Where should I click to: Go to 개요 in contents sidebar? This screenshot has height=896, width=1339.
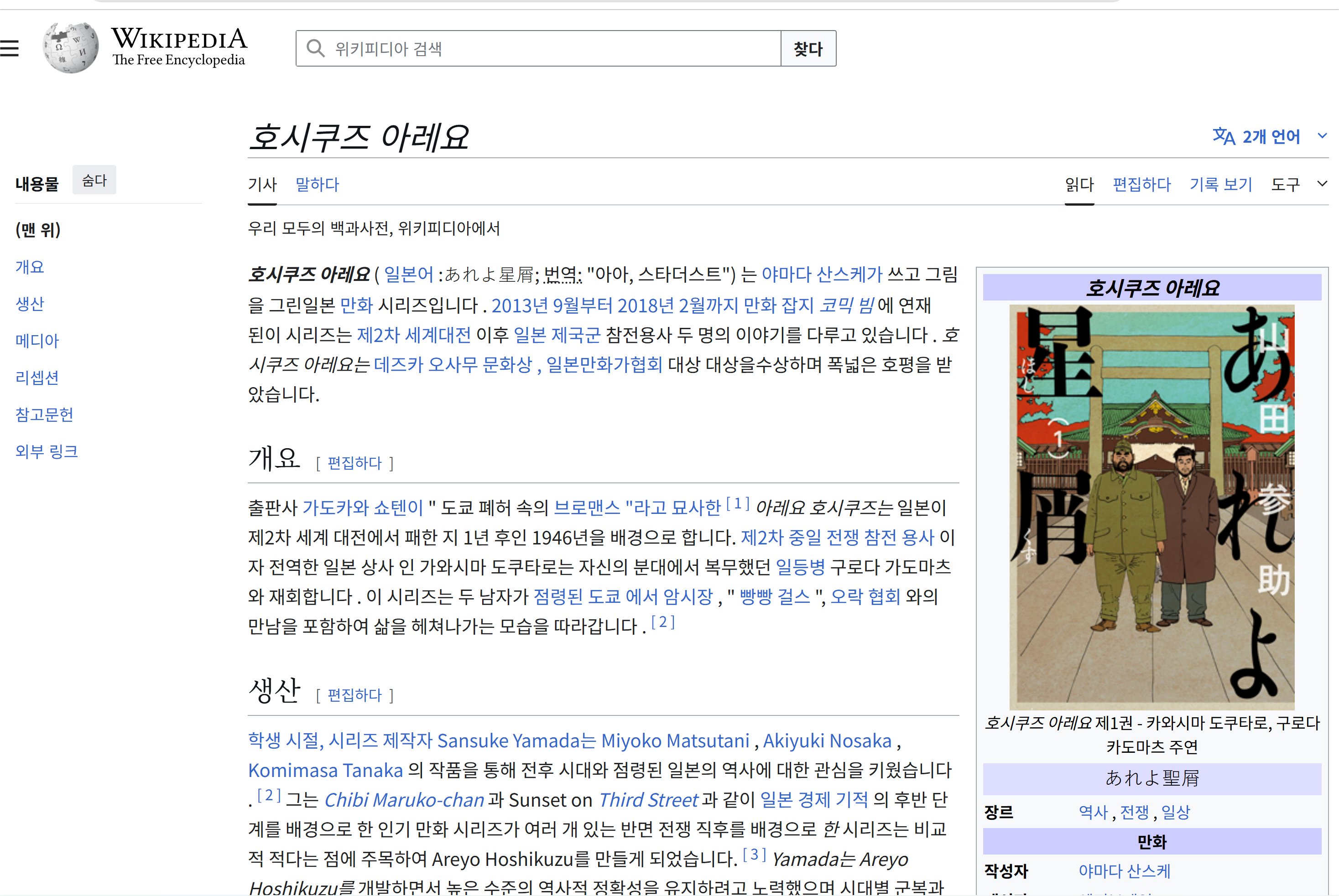tap(30, 267)
